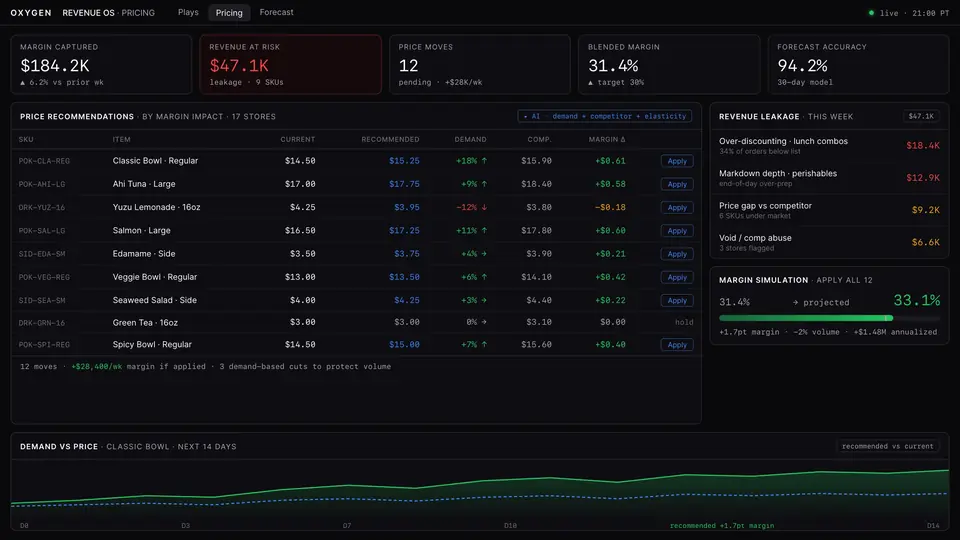Click the demand up-arrow for Classic Bowl
Image resolution: width=960 pixels, height=540 pixels.
[484, 161]
